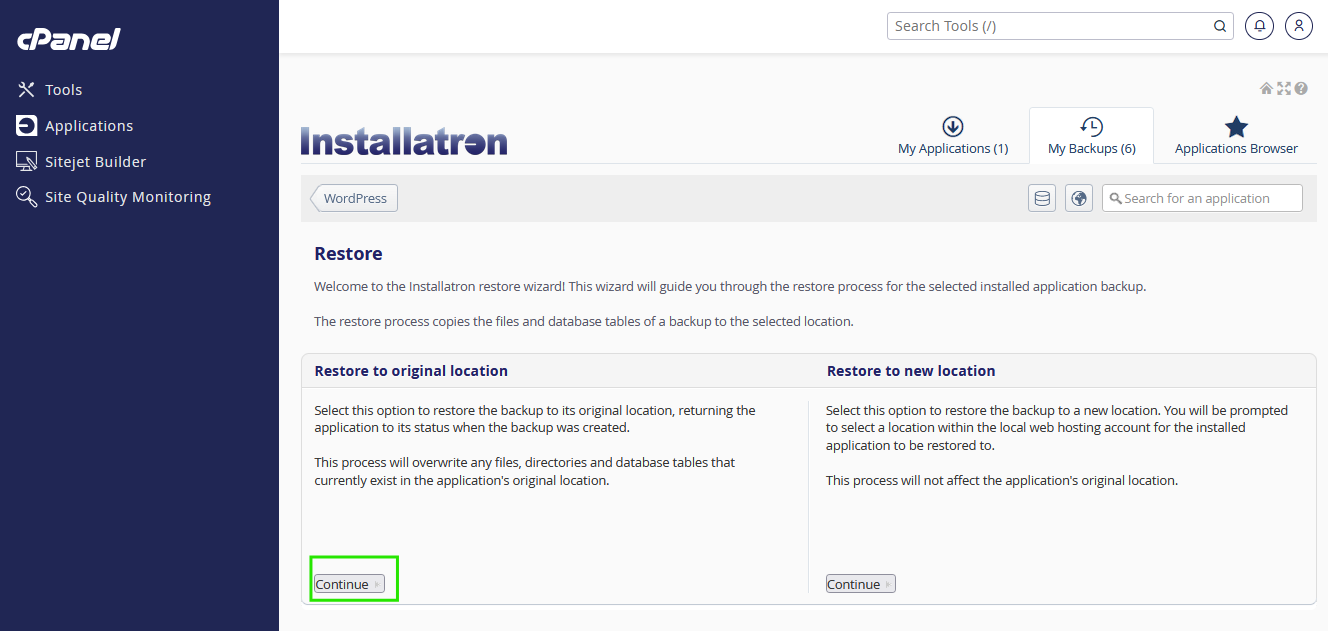The image size is (1328, 631).
Task: Go back to the WordPress breadcrumb
Action: pos(354,198)
